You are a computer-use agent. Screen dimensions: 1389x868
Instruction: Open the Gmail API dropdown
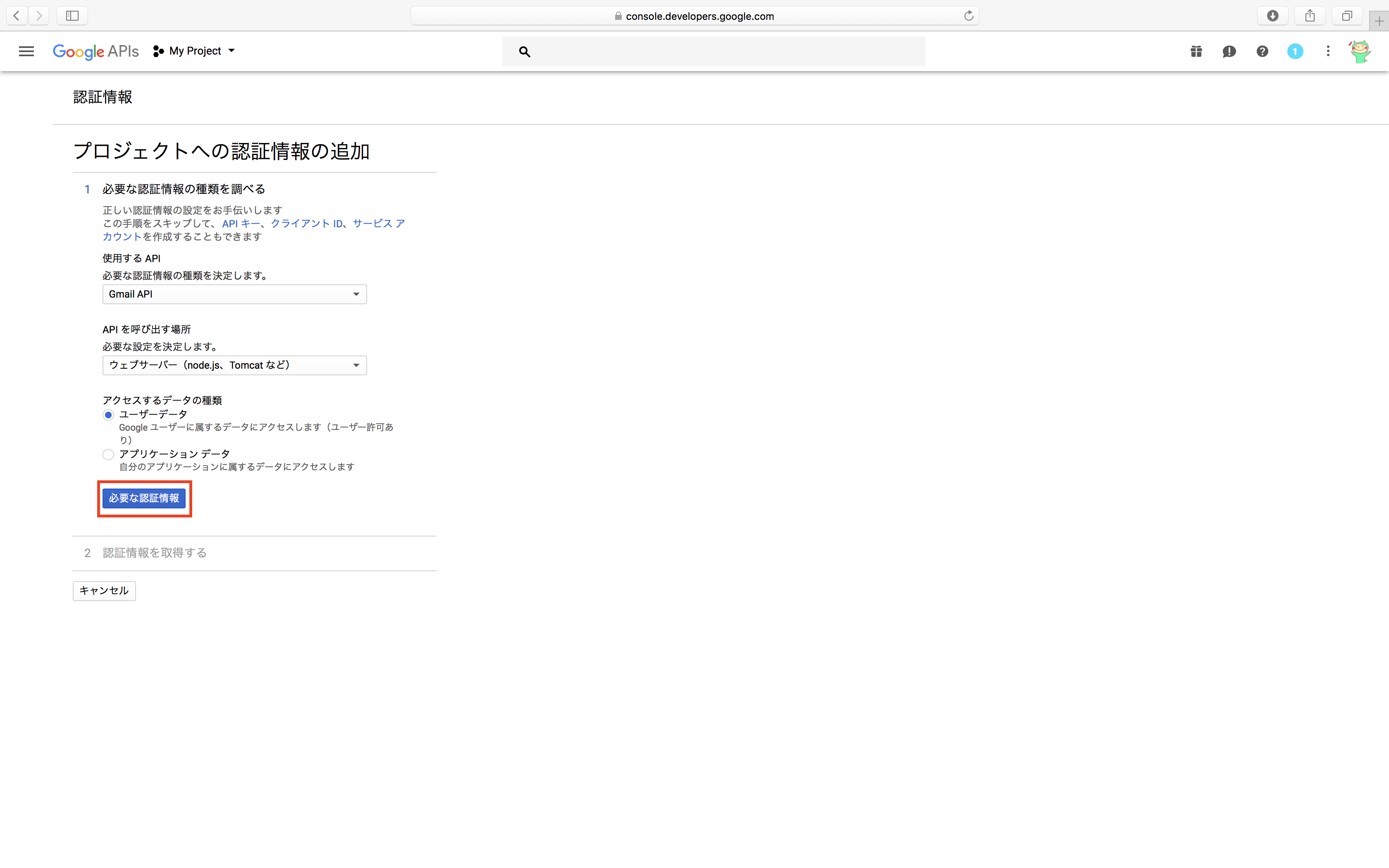click(x=234, y=294)
